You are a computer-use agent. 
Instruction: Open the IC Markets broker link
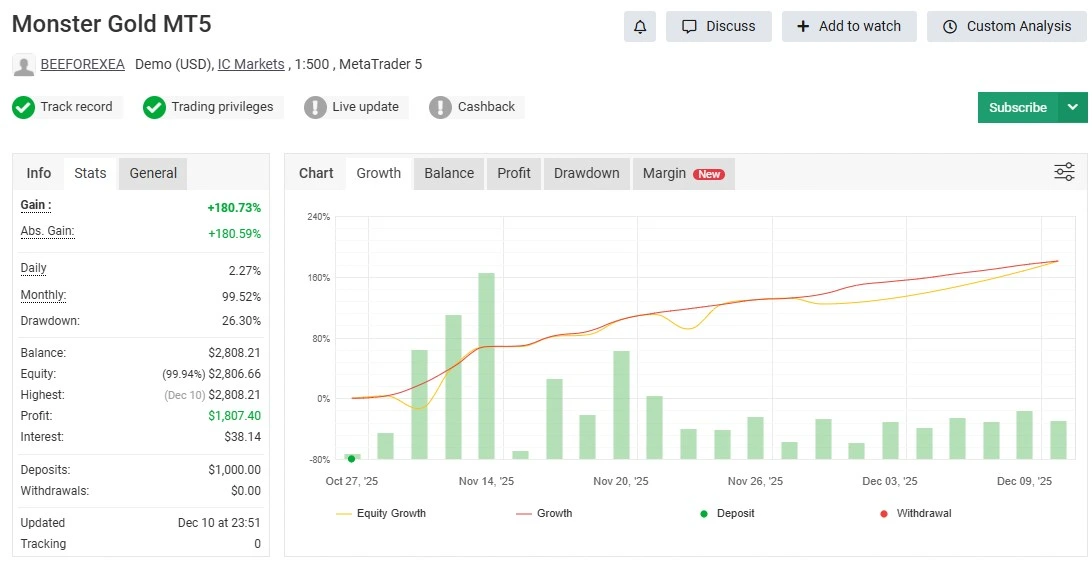tap(251, 64)
